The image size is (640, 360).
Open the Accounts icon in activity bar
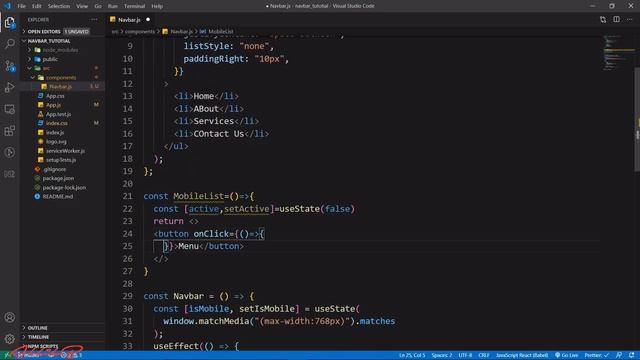click(9, 317)
